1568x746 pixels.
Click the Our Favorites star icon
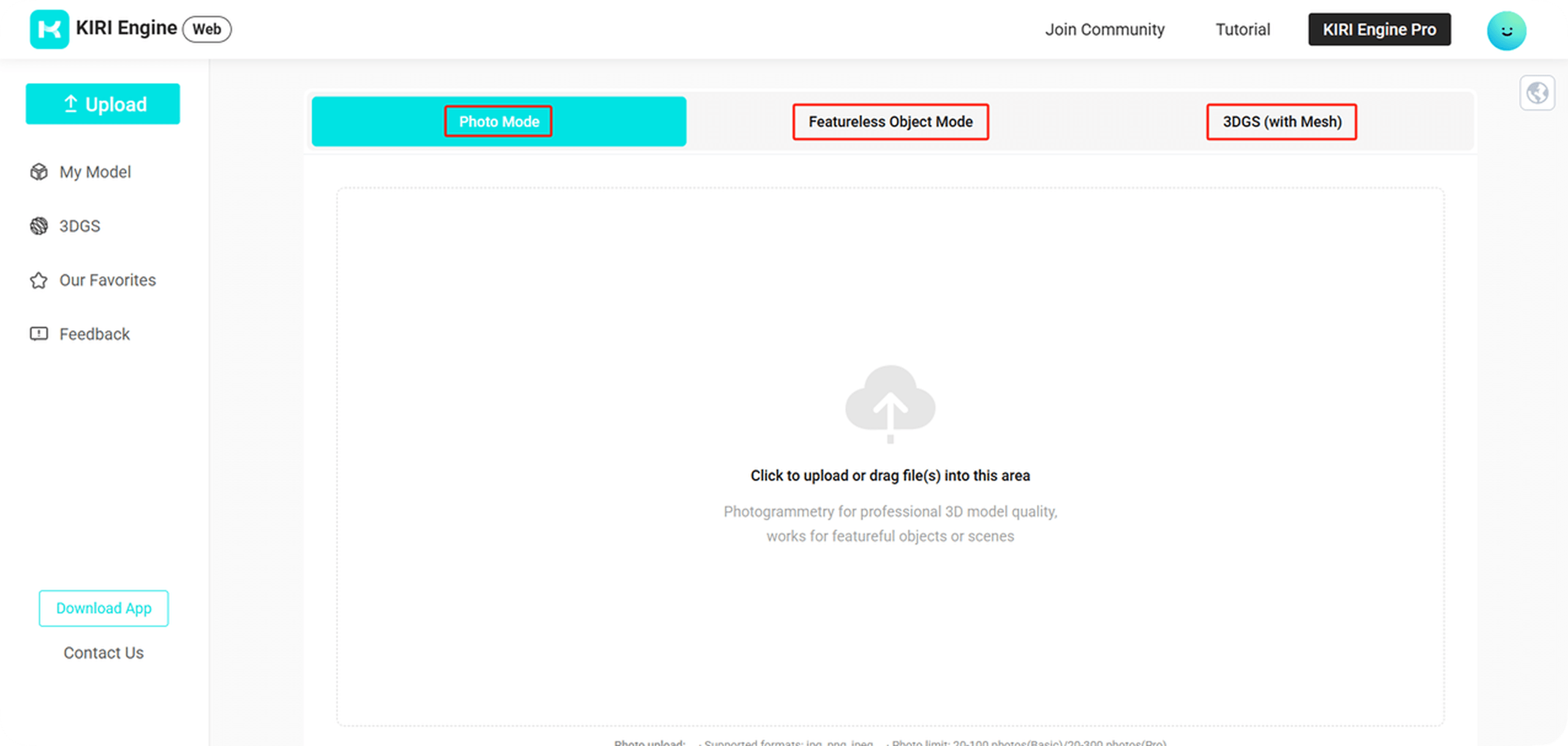pyautogui.click(x=39, y=281)
